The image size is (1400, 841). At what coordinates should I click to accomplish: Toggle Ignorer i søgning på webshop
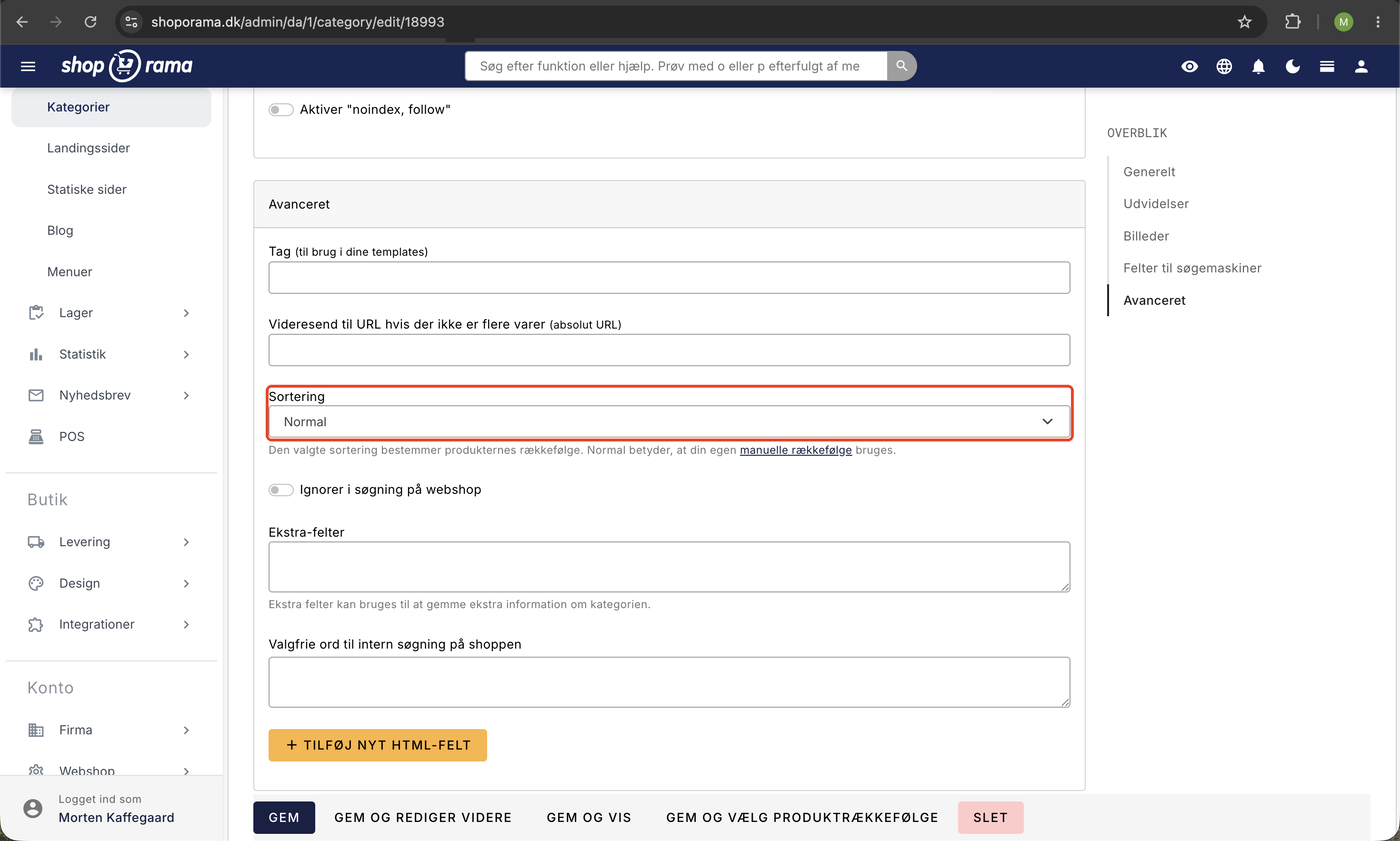tap(281, 490)
